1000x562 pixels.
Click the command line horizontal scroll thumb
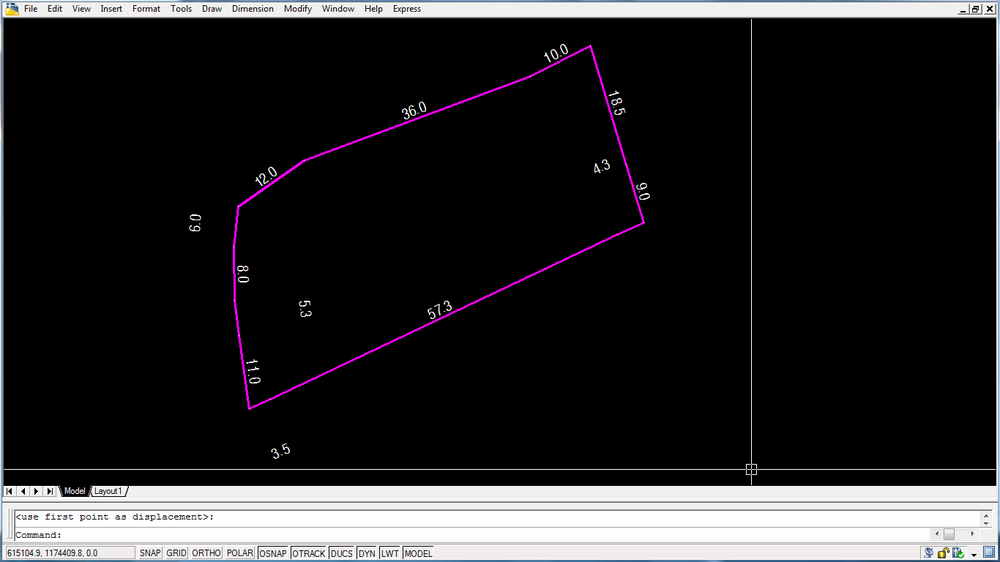(949, 534)
